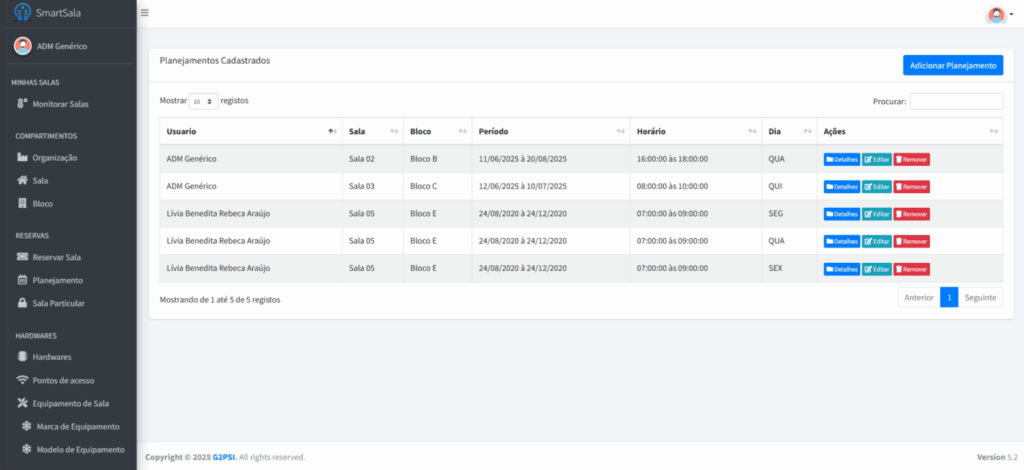Image resolution: width=1024 pixels, height=470 pixels.
Task: Select Planejamento in the sidebar menu
Action: tap(57, 280)
